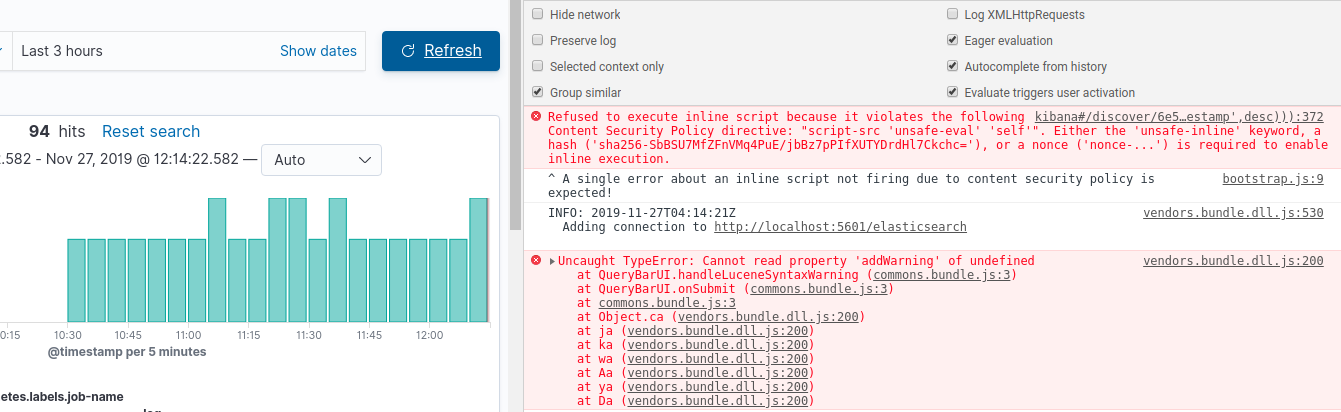The height and width of the screenshot is (412, 1341).
Task: Click the histogram bar at 10:30
Action: (76, 280)
